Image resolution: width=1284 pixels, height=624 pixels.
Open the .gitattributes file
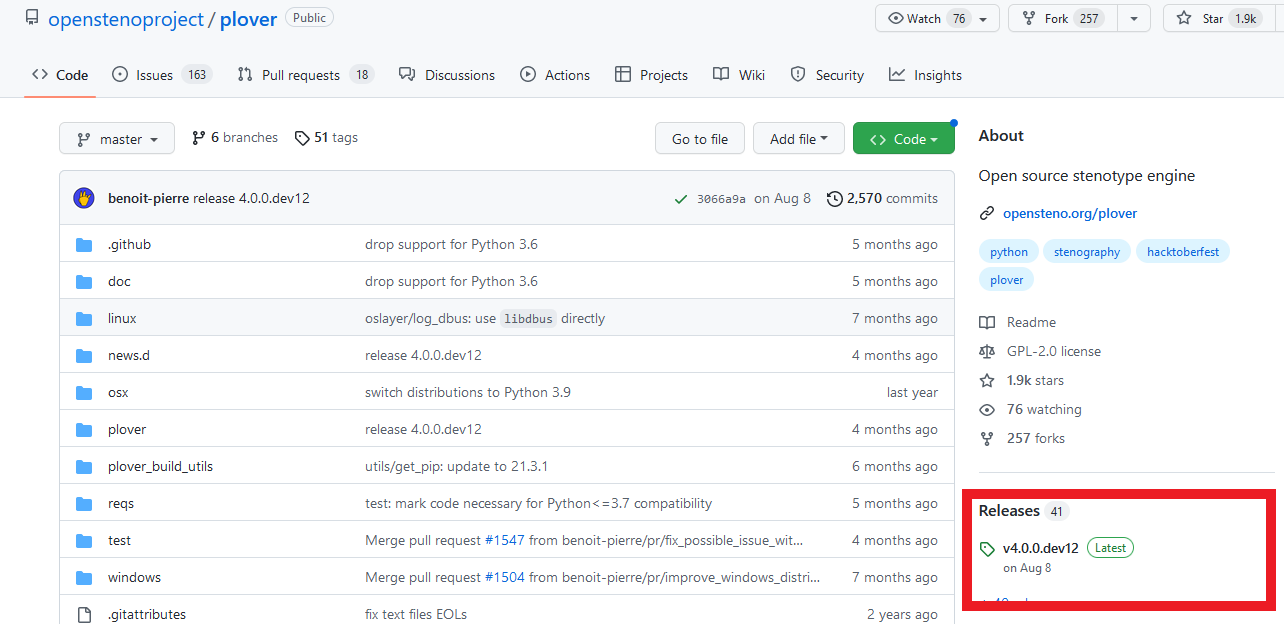pos(147,614)
